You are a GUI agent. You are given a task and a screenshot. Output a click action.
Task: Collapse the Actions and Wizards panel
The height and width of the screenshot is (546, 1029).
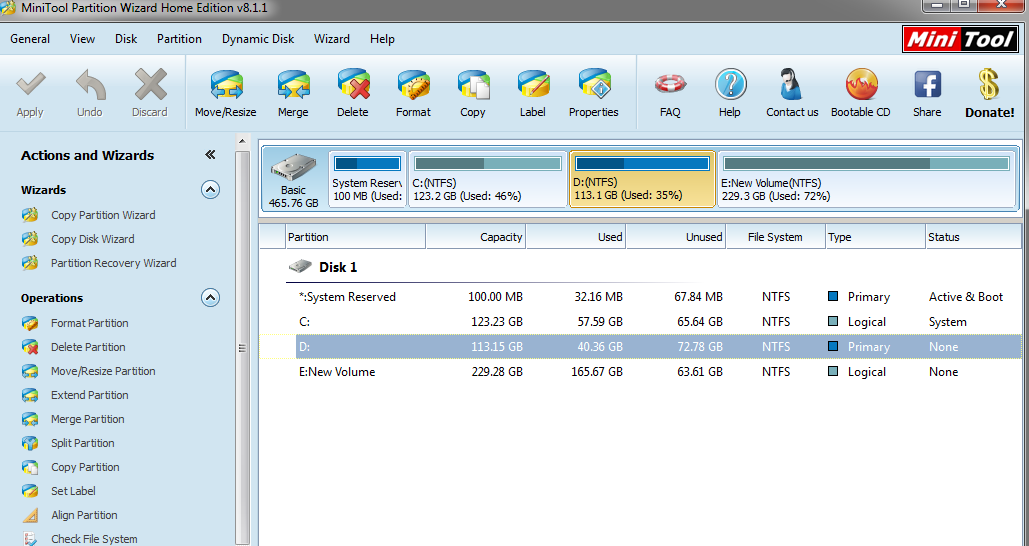210,155
